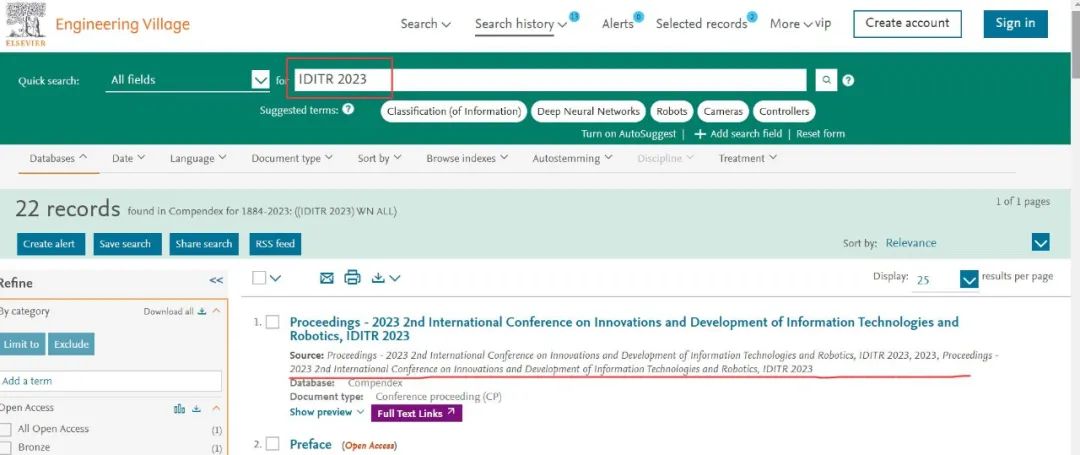Select record 2 Preface checkbox
The image size is (1080, 455).
[273, 444]
